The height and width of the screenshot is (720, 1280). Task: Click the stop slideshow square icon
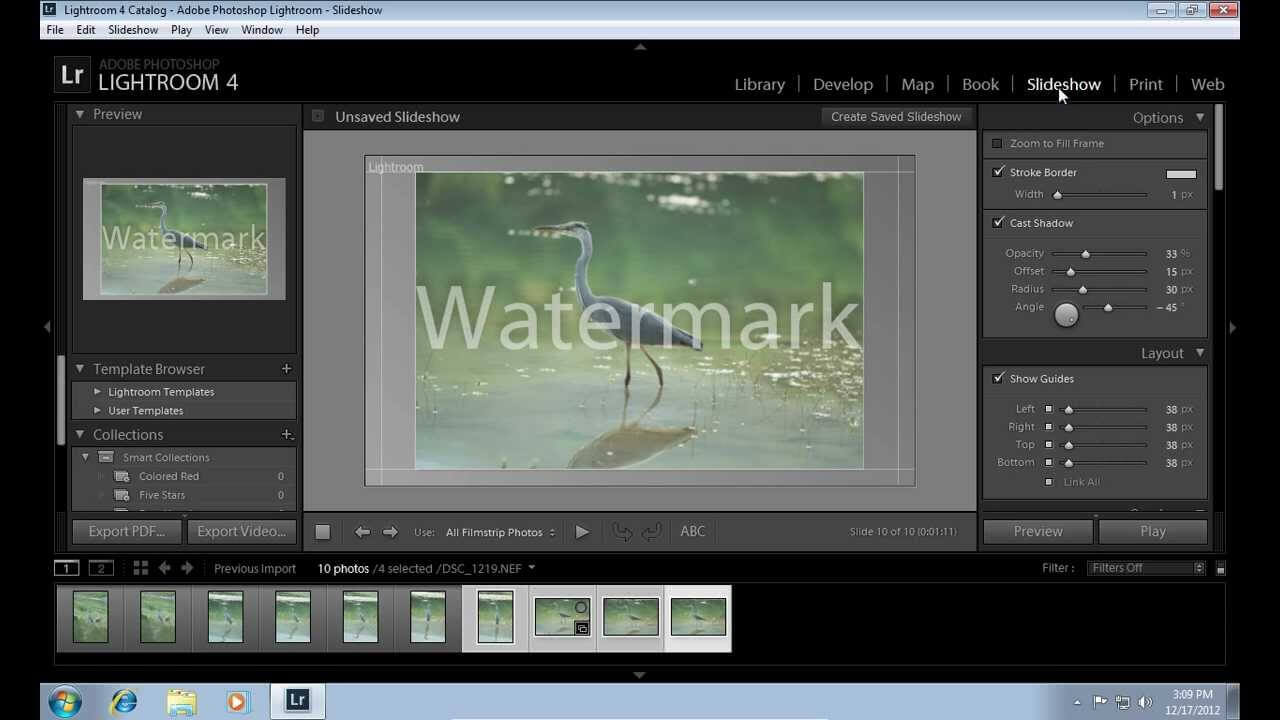pos(323,532)
